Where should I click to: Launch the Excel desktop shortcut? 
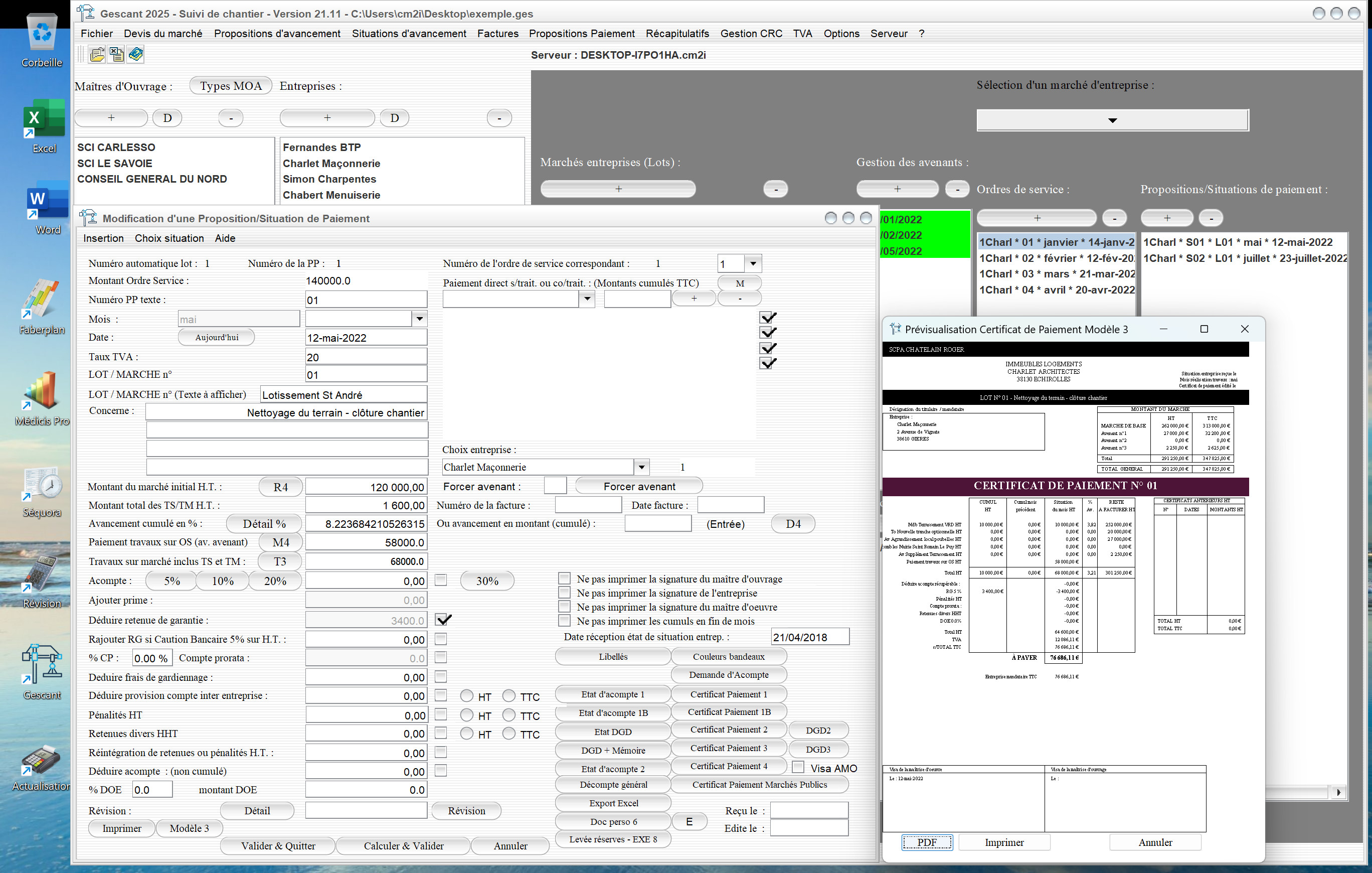coord(44,125)
